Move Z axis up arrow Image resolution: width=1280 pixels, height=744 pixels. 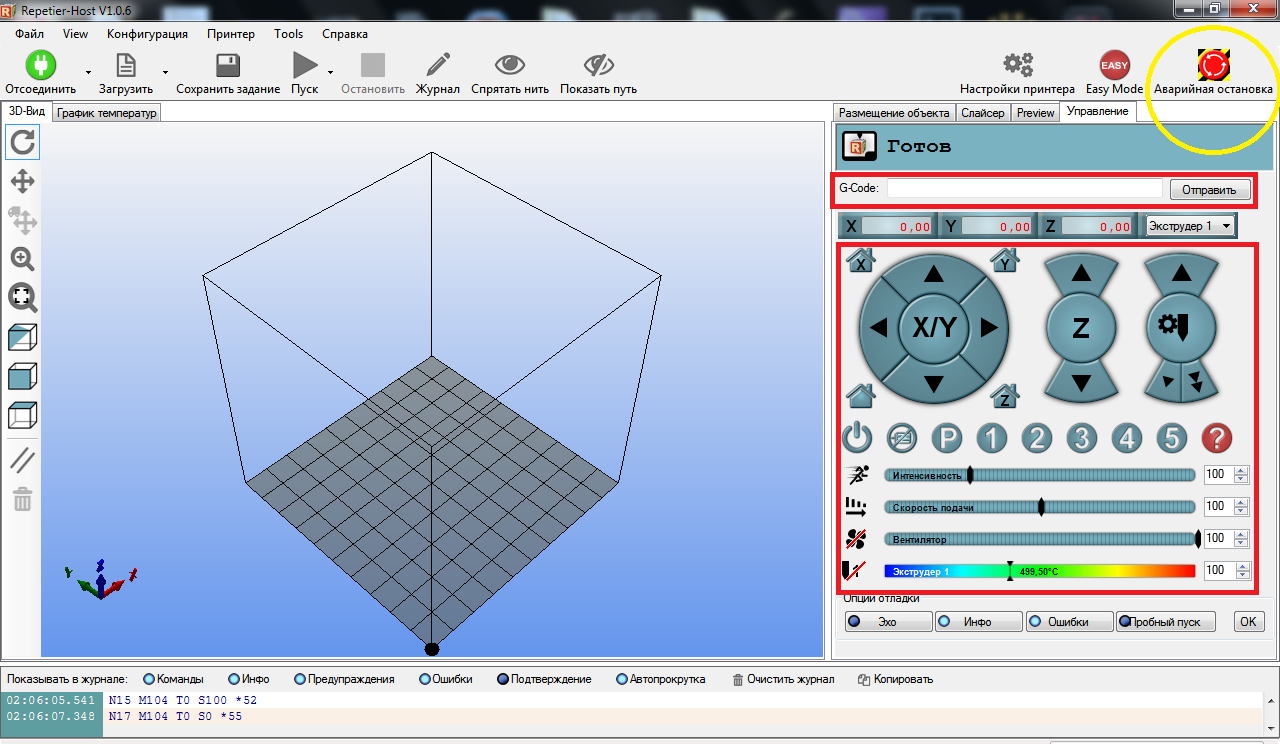click(x=1080, y=273)
